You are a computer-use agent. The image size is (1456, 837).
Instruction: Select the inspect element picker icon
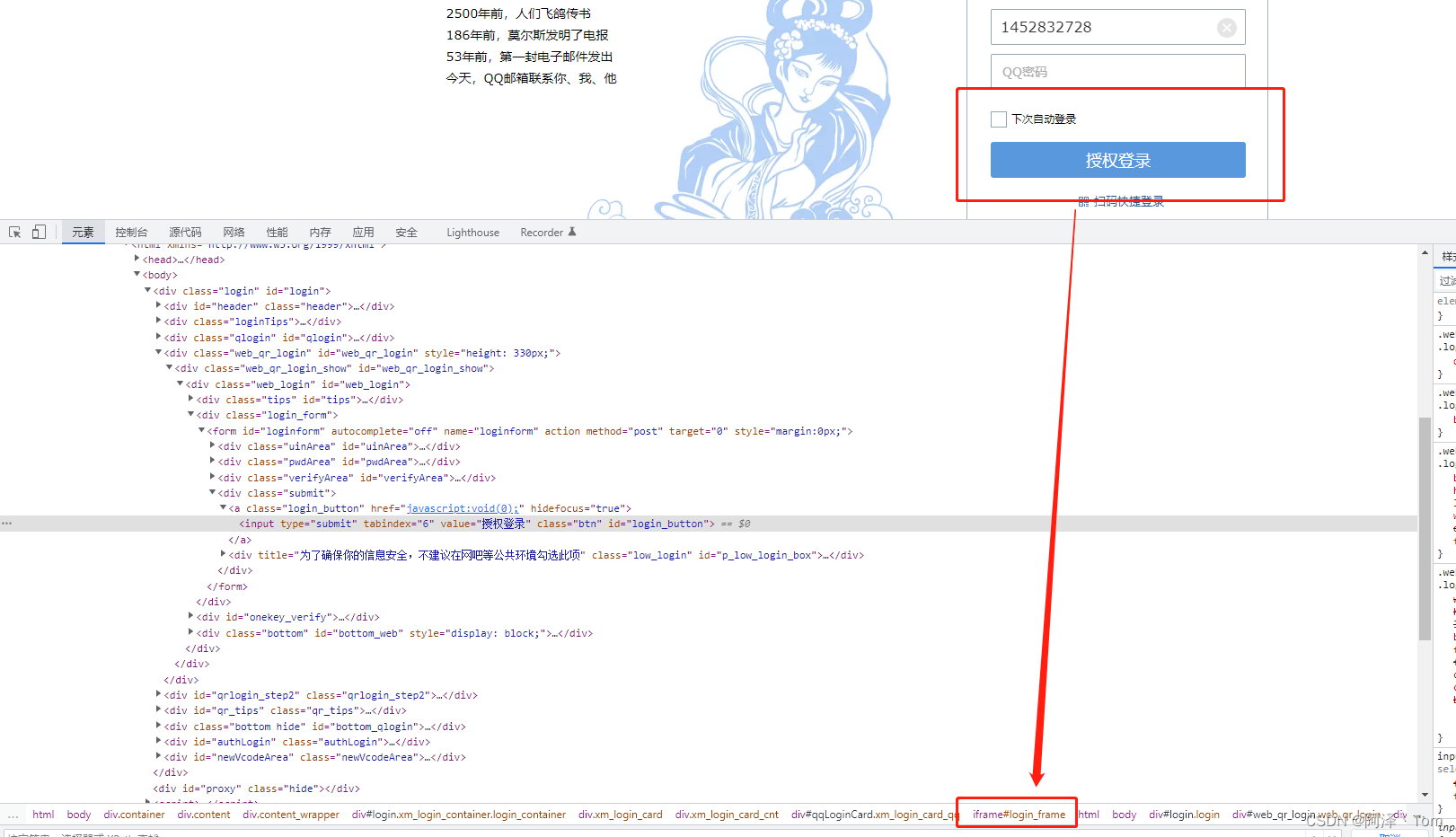coord(15,232)
